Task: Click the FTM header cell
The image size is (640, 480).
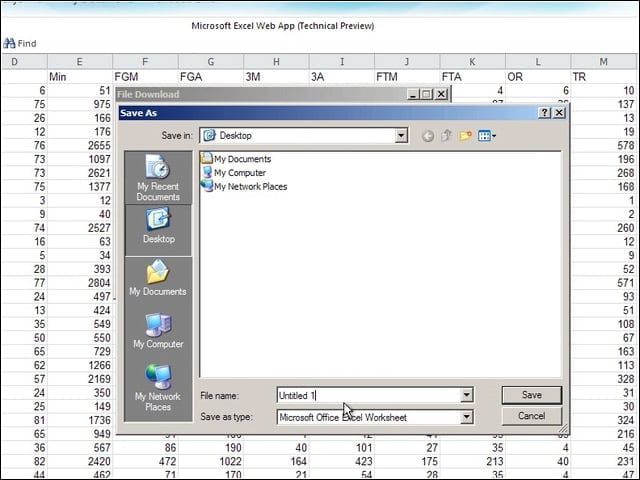Action: coord(407,77)
